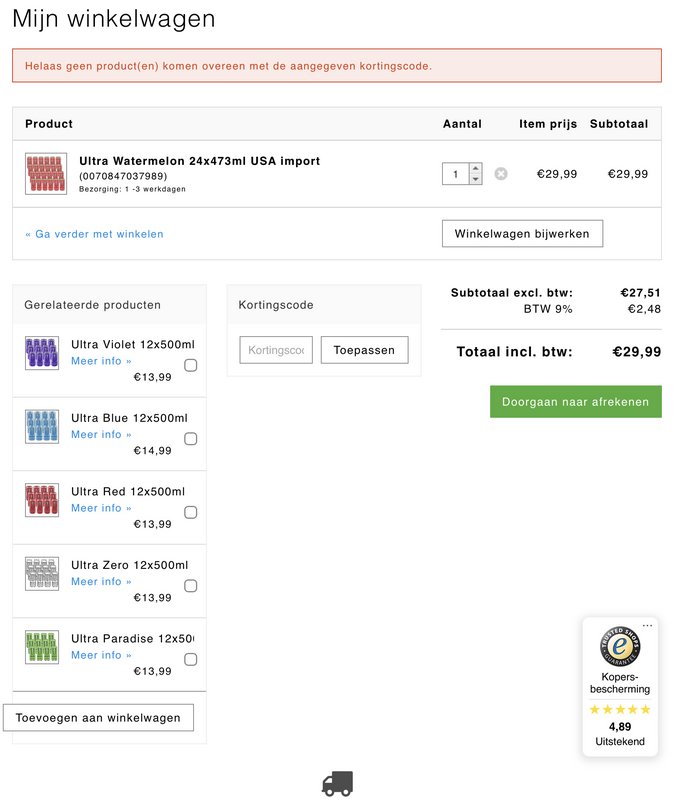This screenshot has height=800, width=674.
Task: Select the Ultra Zero 12x500ml checkbox
Action: click(x=191, y=586)
